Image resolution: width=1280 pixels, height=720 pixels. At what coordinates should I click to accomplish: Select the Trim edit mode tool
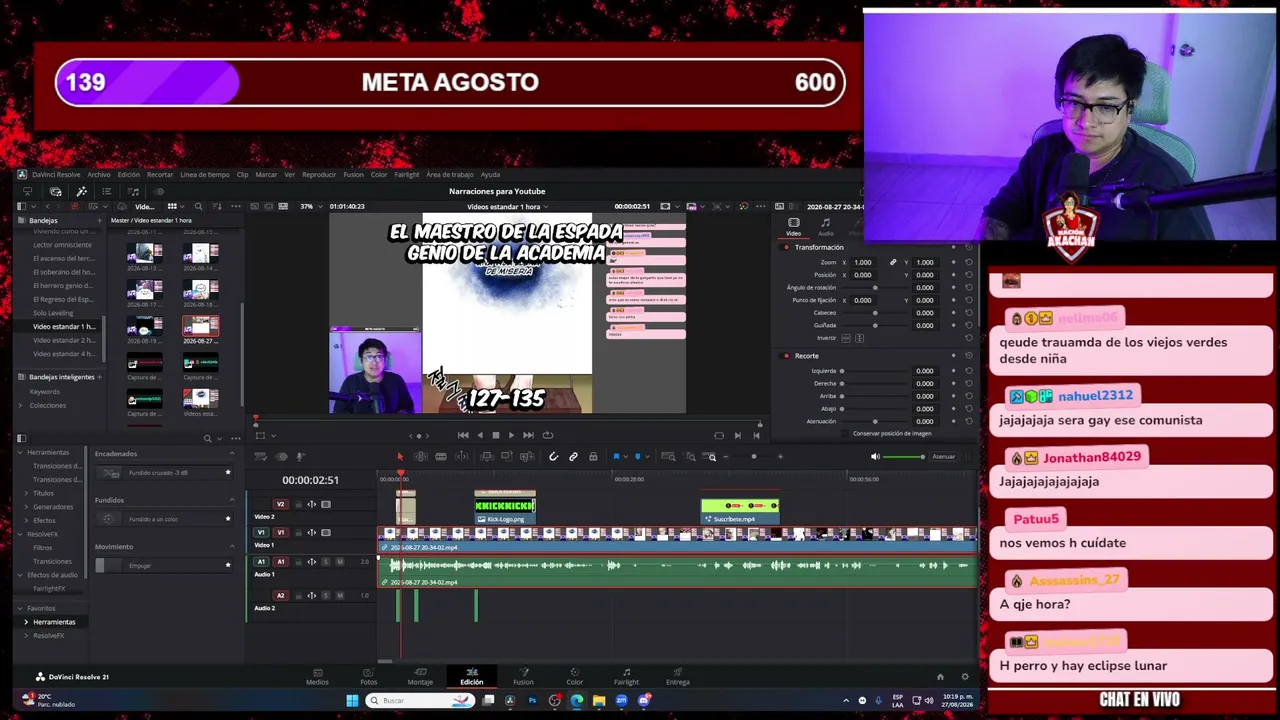point(421,457)
